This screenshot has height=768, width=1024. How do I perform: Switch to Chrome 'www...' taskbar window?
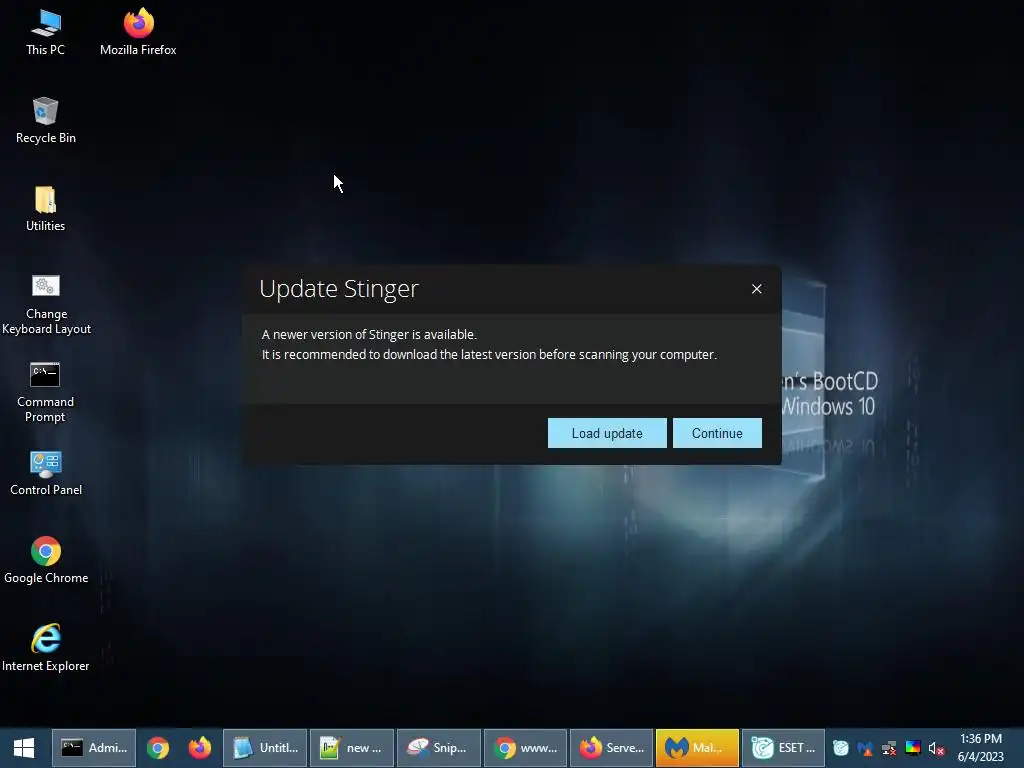click(525, 748)
